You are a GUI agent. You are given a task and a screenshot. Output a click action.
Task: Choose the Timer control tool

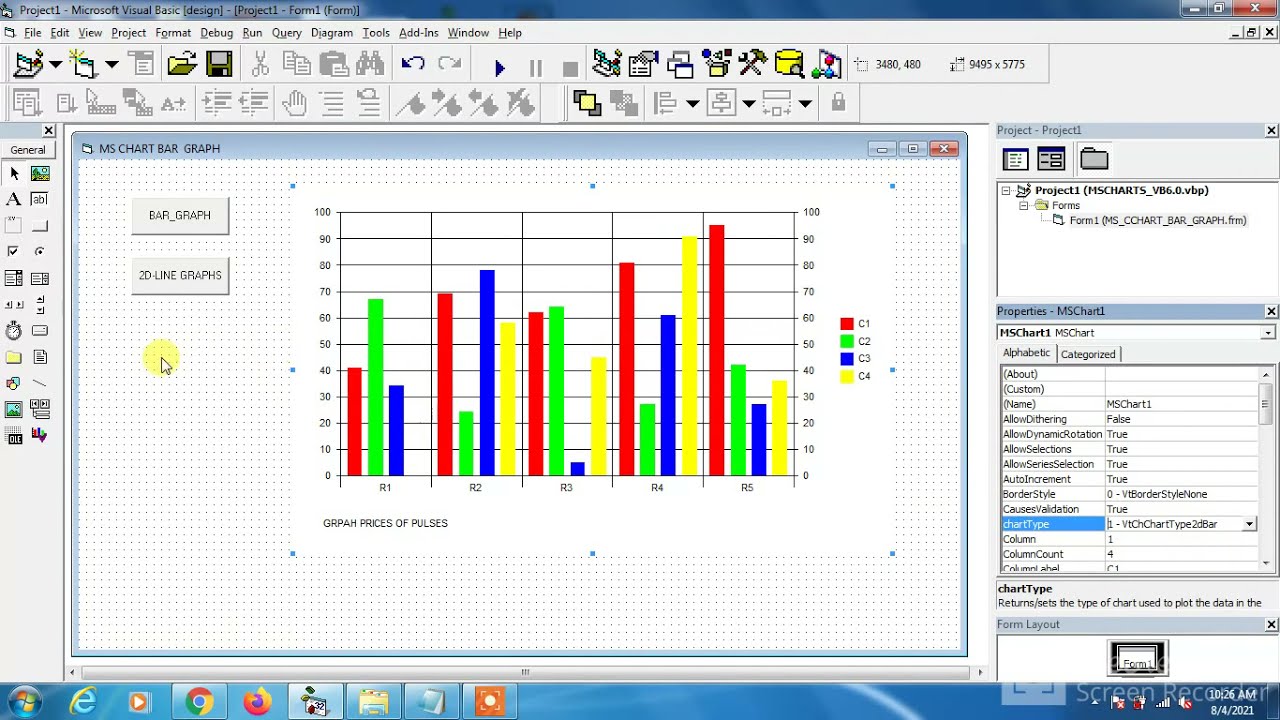point(14,331)
